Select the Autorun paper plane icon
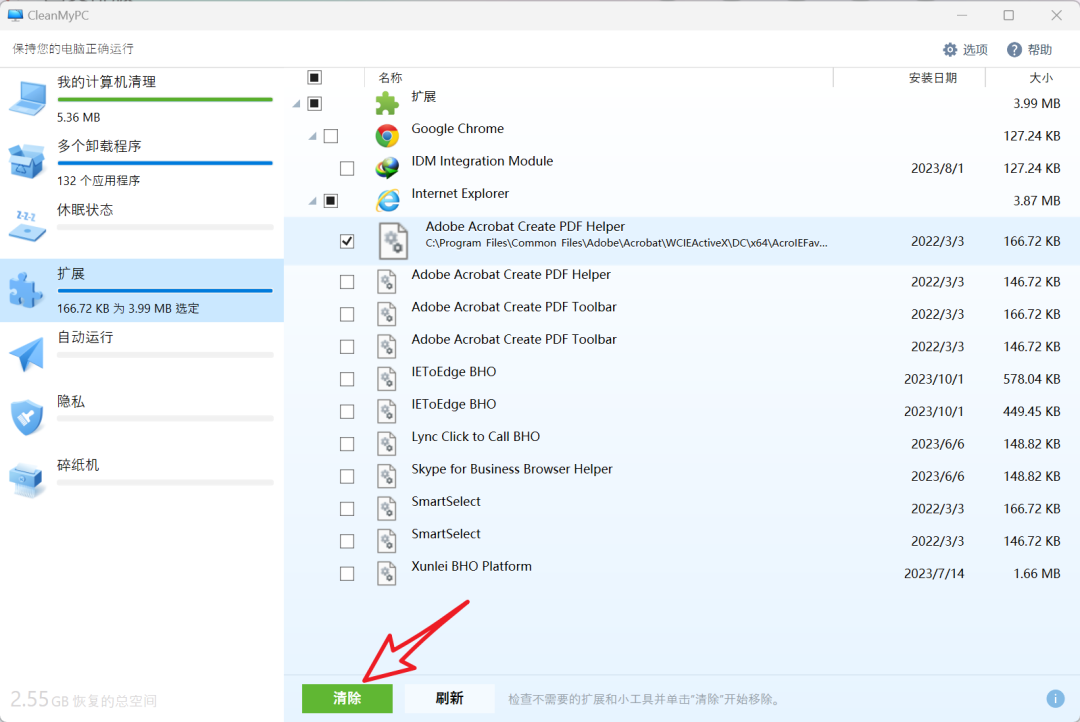 [27, 353]
